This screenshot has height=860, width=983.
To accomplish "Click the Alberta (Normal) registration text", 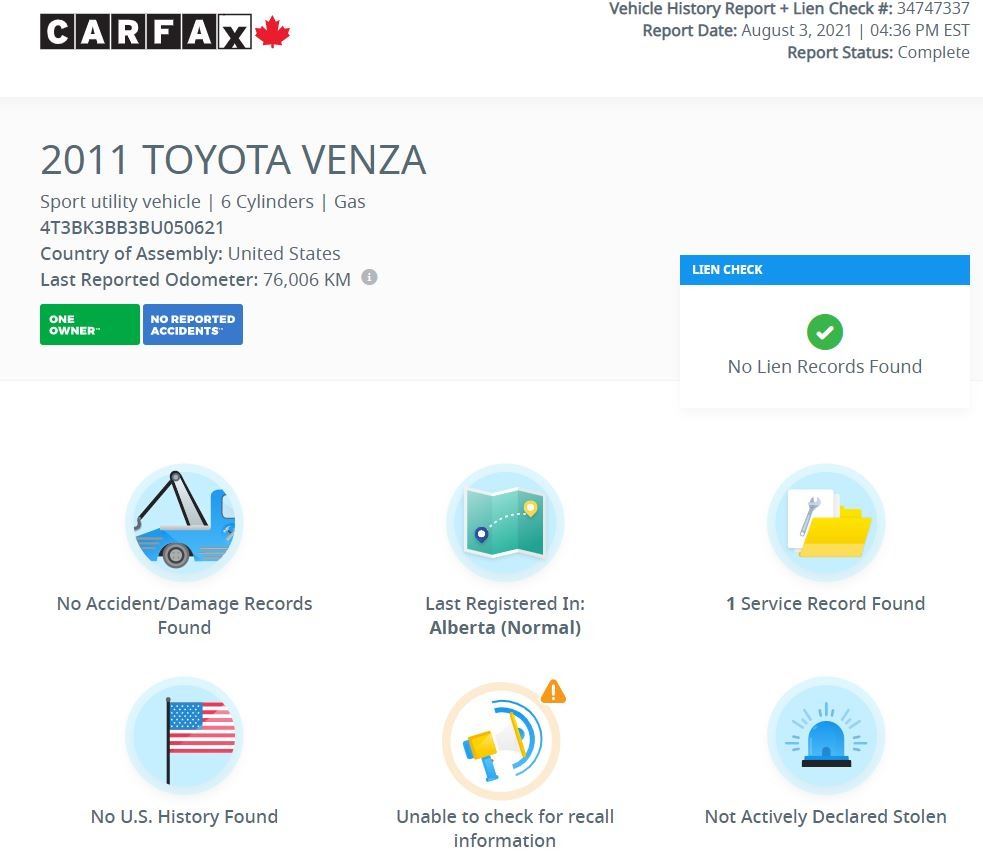I will (505, 628).
